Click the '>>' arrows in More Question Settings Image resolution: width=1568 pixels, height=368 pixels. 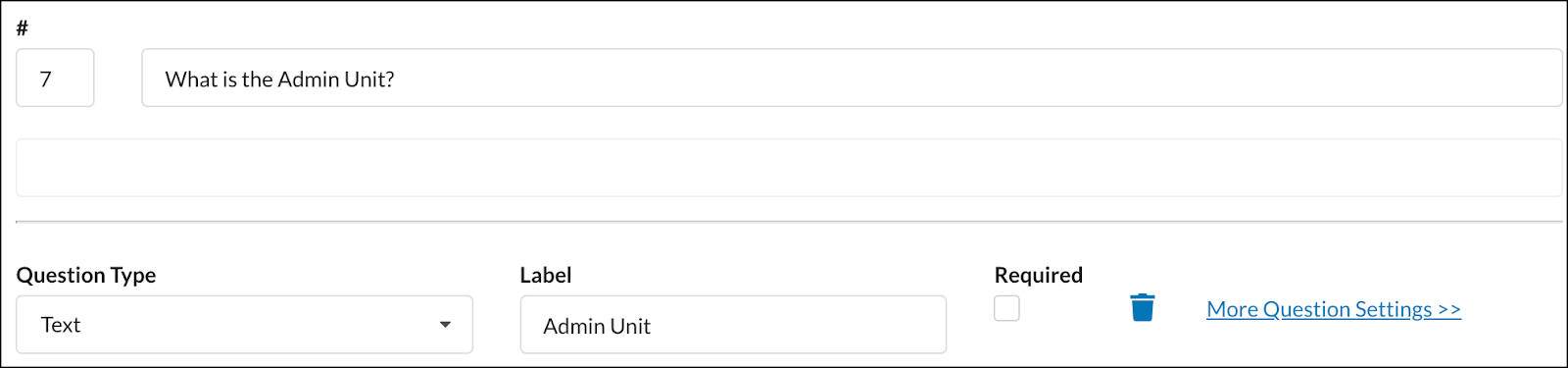[1449, 309]
